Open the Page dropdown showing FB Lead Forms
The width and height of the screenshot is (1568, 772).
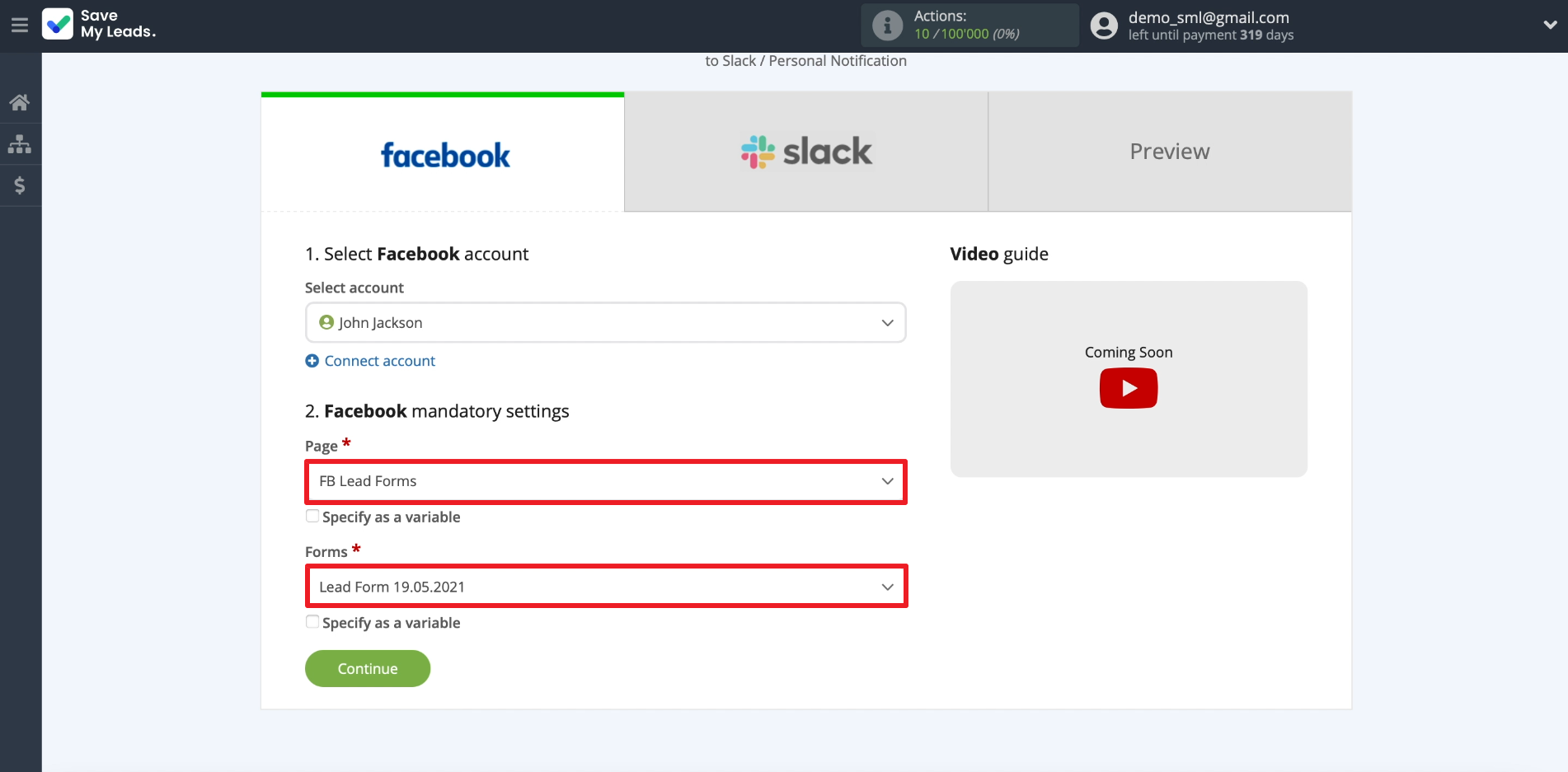coord(606,481)
